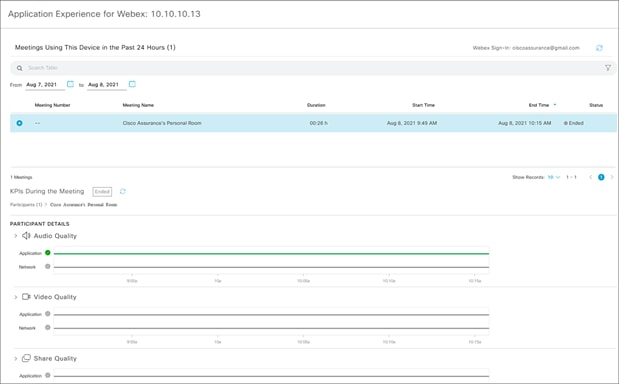Screen dimensions: 619x384
Task: Click the Audio Quality speaker icon
Action: pyautogui.click(x=26, y=236)
